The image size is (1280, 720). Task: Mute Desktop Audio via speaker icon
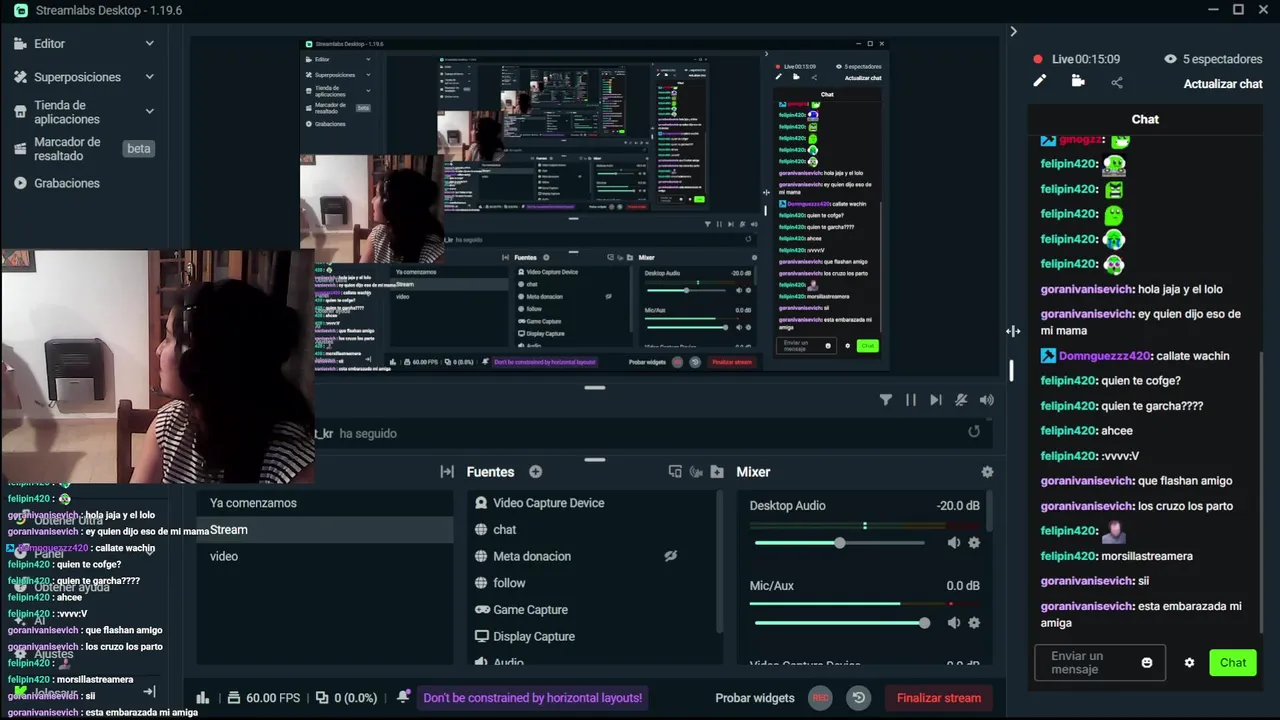pyautogui.click(x=953, y=543)
